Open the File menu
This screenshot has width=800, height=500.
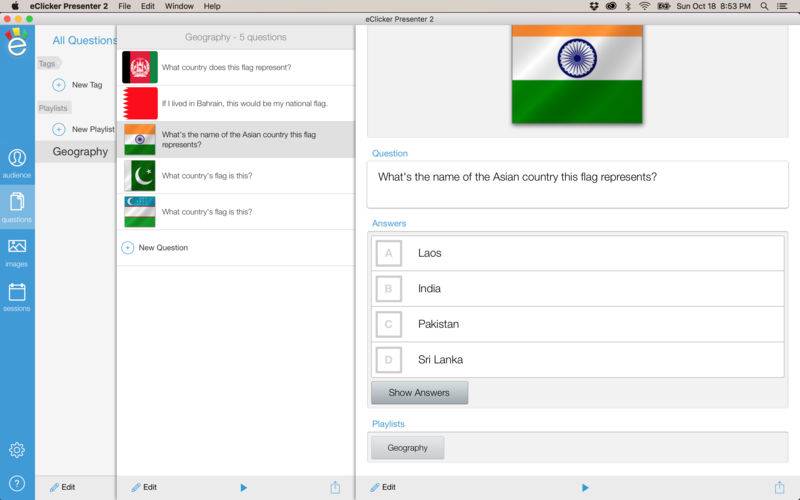pos(124,6)
